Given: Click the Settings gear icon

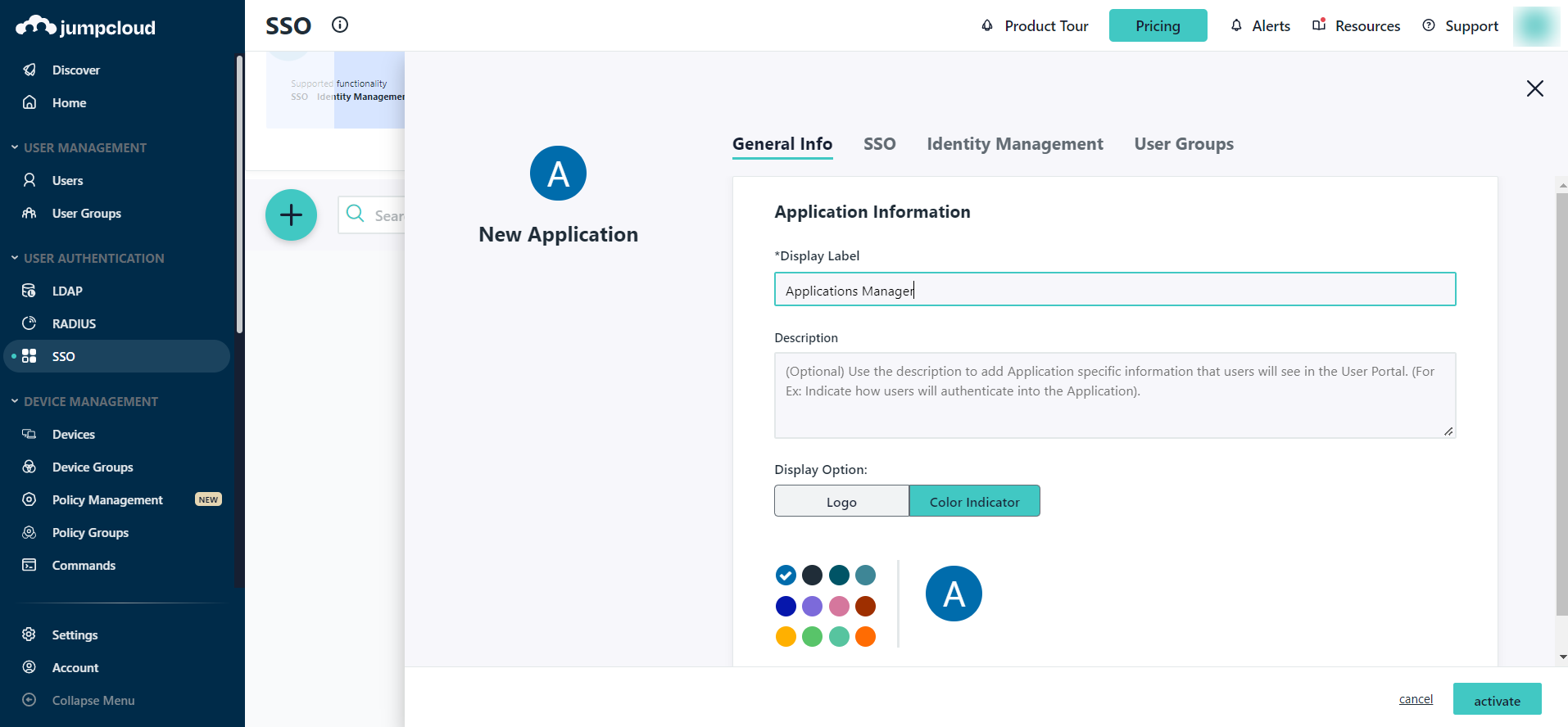Looking at the screenshot, I should 29,634.
